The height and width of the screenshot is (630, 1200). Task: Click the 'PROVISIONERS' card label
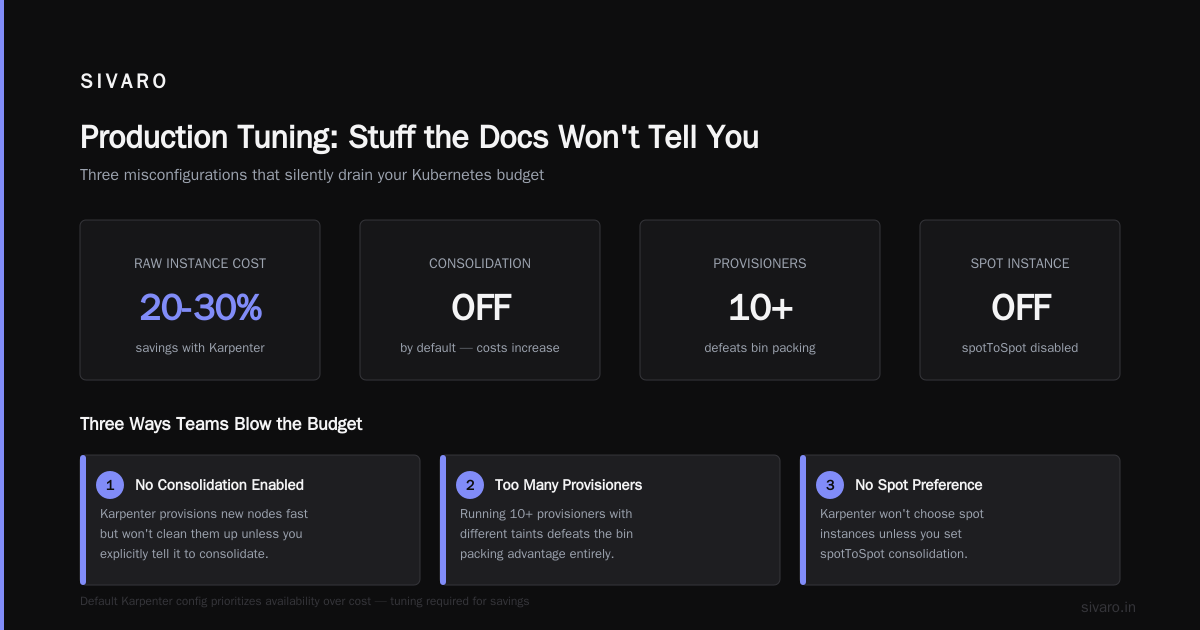[760, 264]
